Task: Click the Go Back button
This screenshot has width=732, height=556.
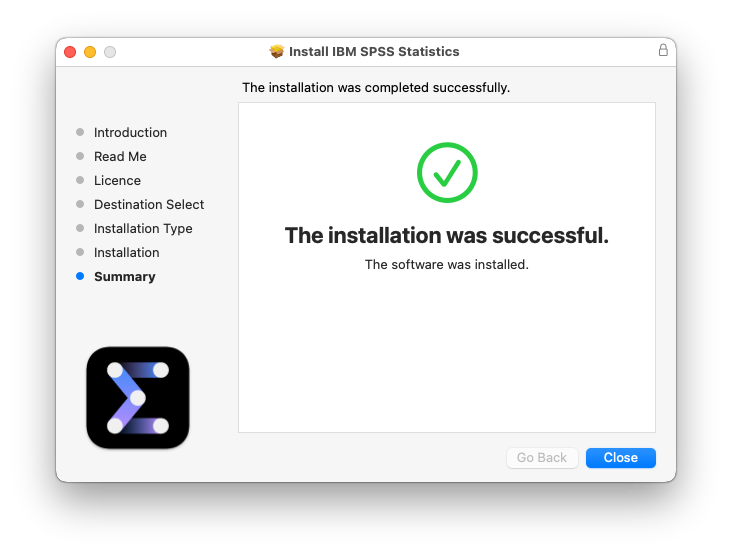Action: tap(542, 457)
